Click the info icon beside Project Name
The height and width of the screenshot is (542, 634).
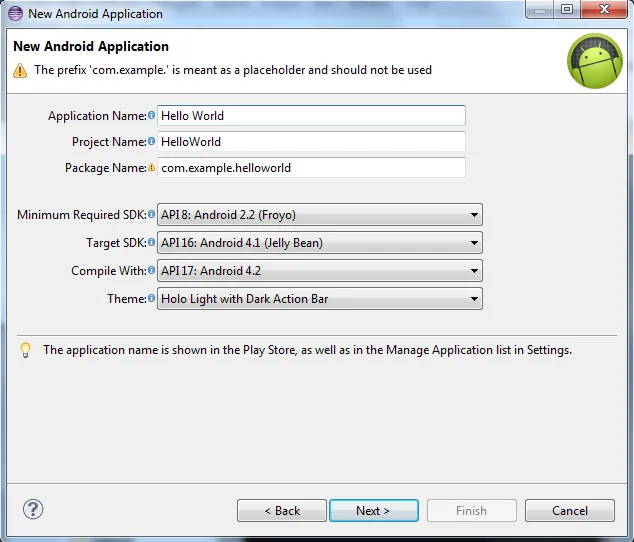pos(152,142)
